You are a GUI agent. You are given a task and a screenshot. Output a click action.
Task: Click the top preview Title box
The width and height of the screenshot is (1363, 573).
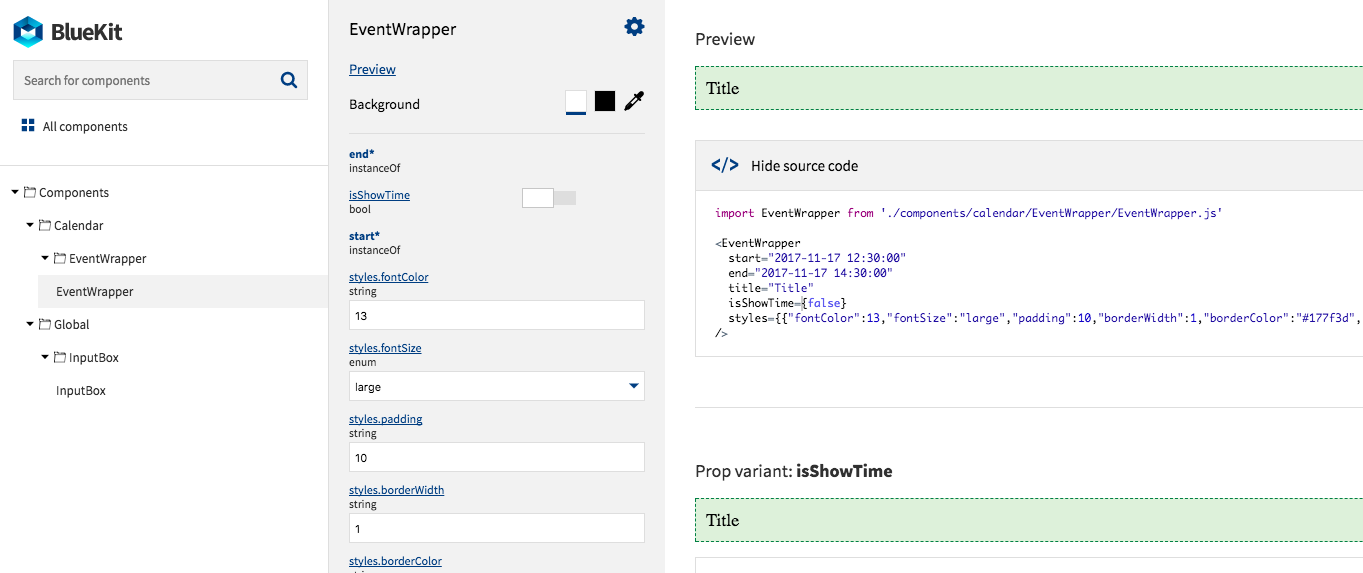click(1029, 88)
